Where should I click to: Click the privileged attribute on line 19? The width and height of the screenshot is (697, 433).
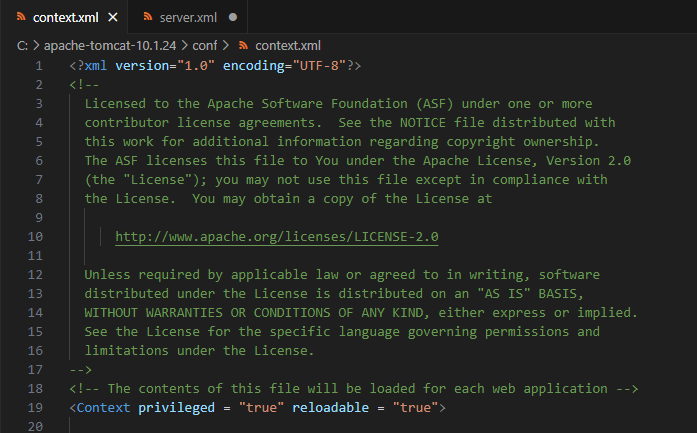pos(176,408)
